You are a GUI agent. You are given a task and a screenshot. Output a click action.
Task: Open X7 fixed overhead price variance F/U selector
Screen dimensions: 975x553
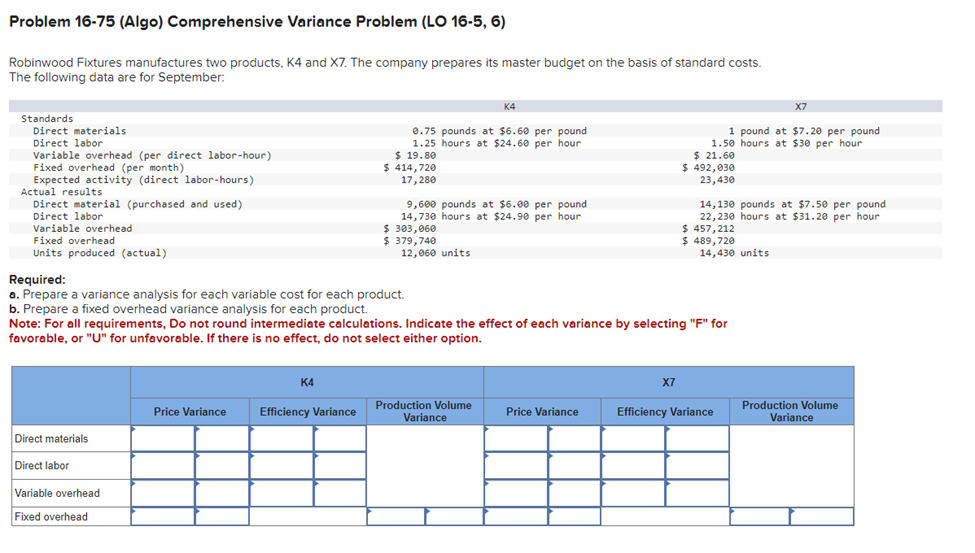click(x=575, y=516)
